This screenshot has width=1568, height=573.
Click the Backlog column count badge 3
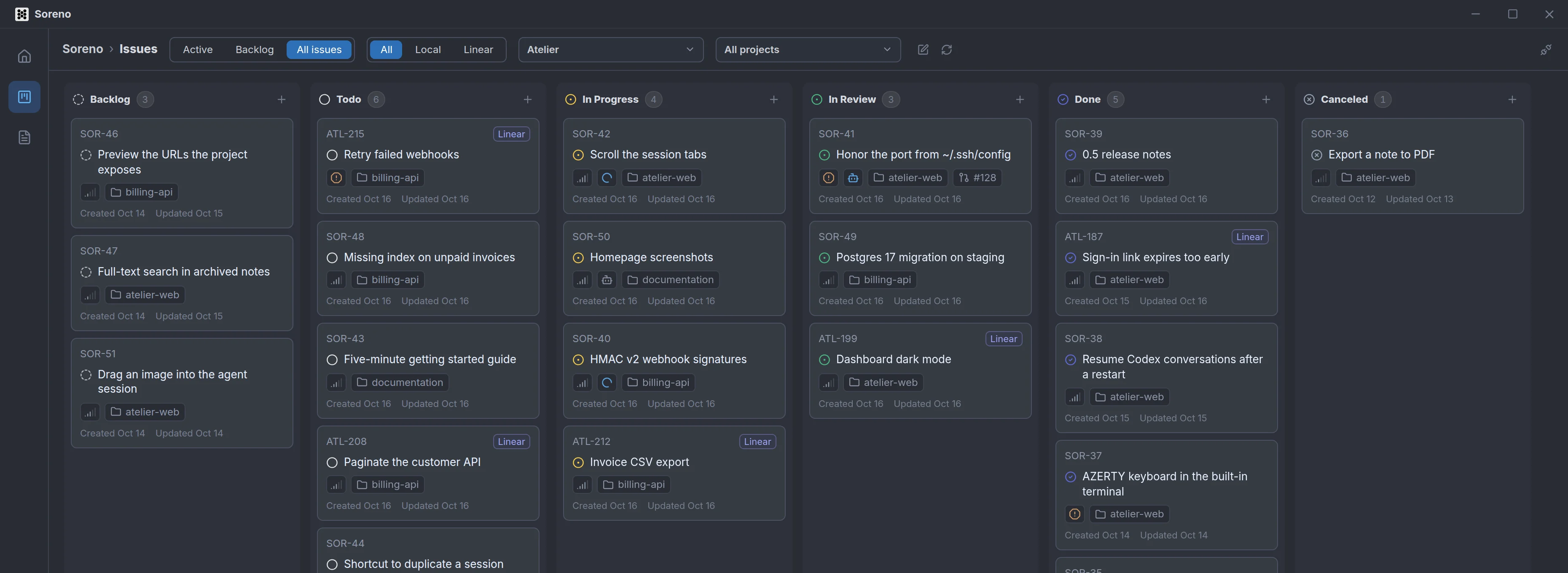pos(145,100)
